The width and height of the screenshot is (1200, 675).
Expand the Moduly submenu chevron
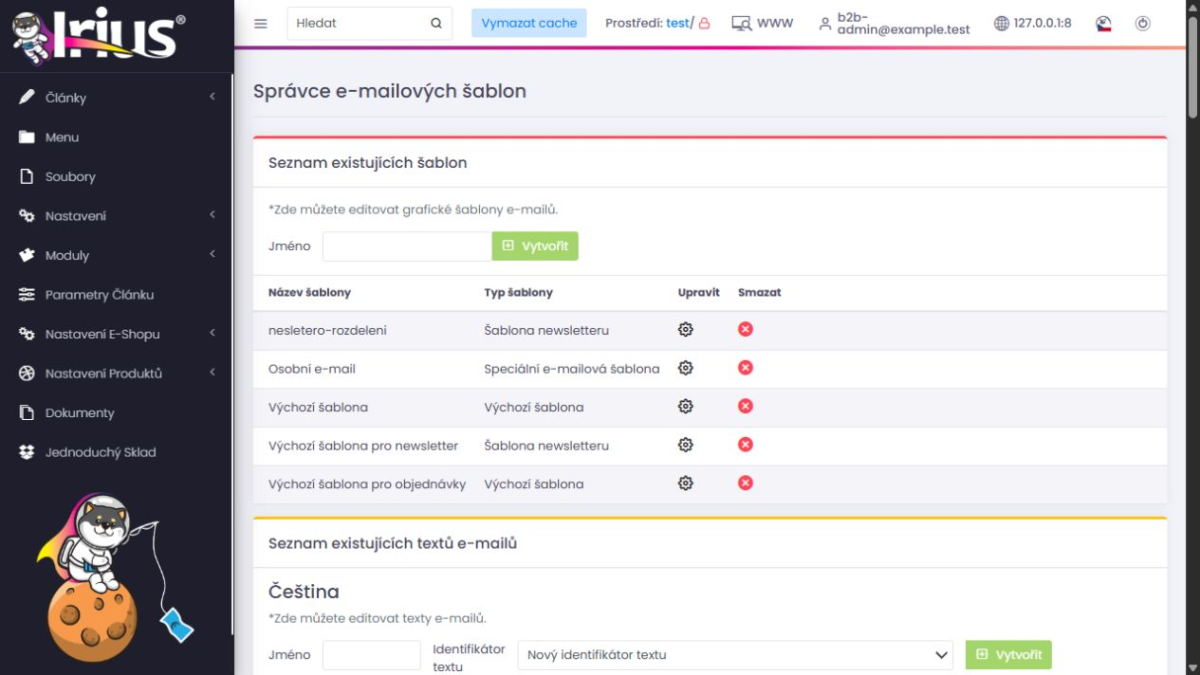[212, 254]
